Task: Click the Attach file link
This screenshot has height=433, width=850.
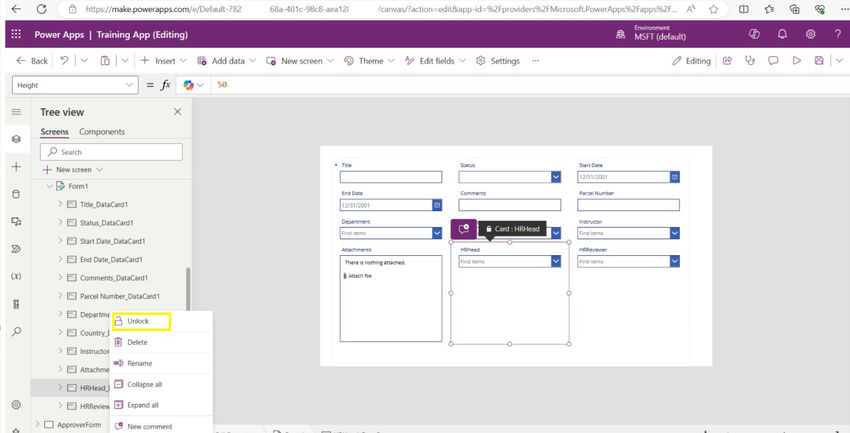Action: click(358, 276)
